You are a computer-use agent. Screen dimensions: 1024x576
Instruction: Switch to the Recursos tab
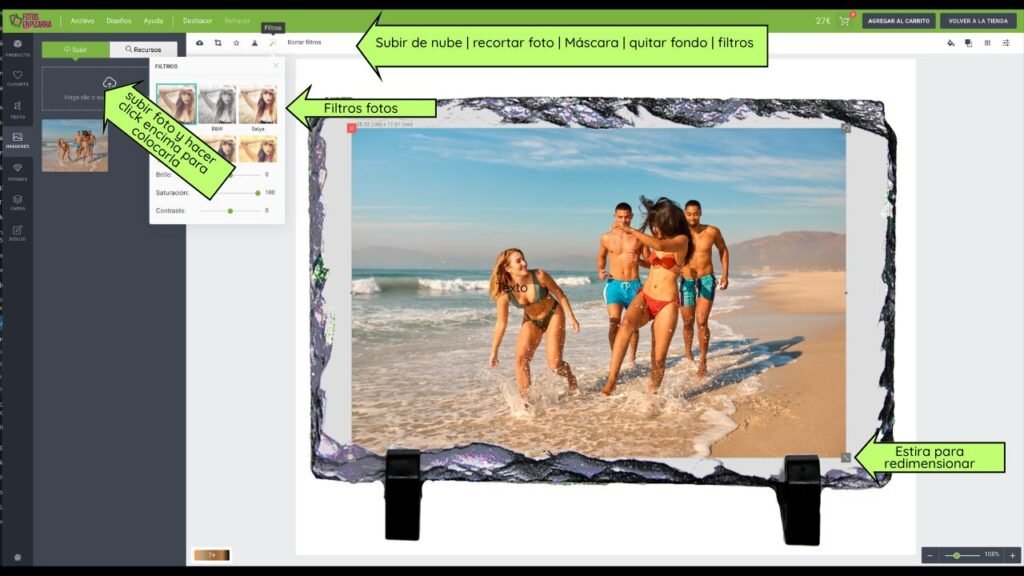(x=143, y=49)
